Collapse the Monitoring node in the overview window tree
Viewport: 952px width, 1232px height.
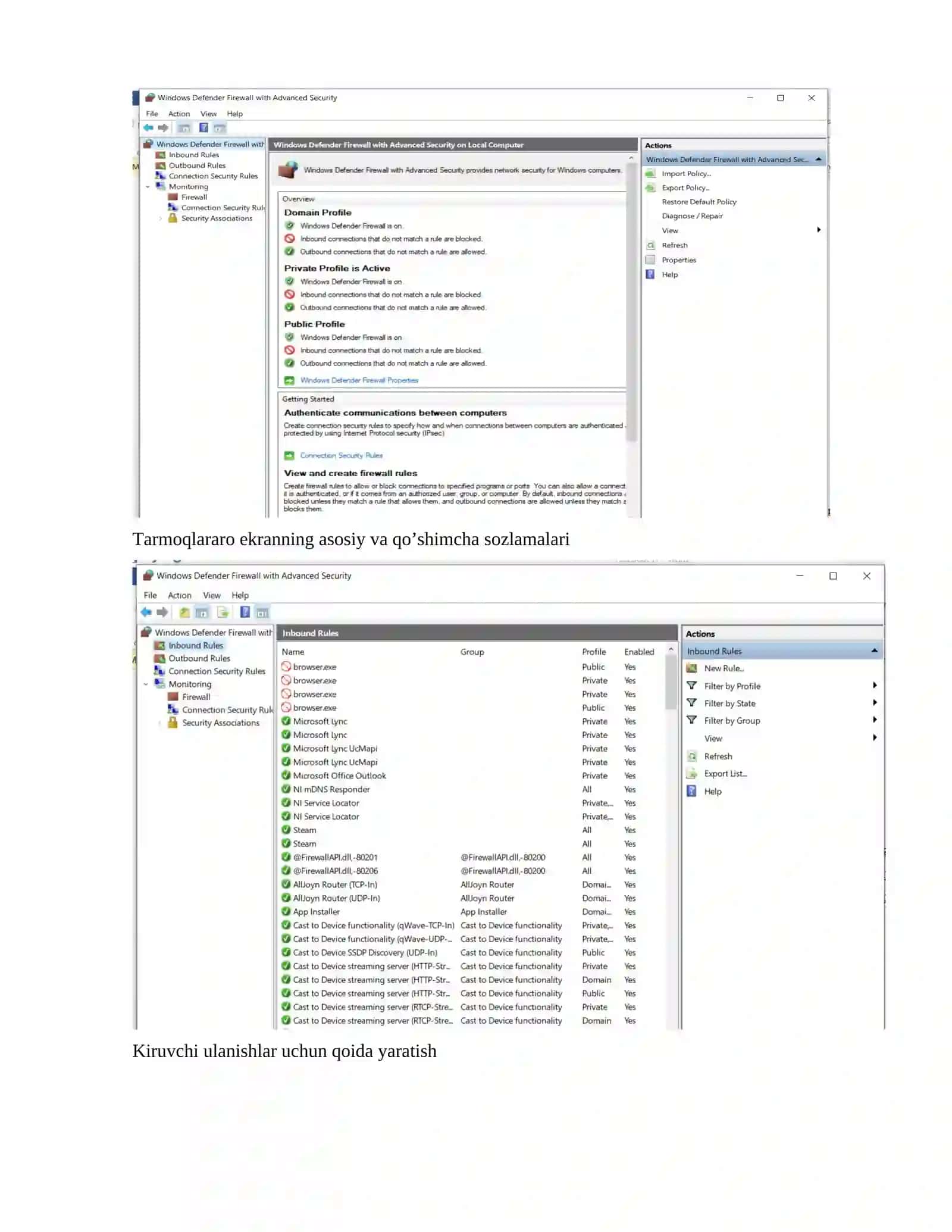coord(148,187)
